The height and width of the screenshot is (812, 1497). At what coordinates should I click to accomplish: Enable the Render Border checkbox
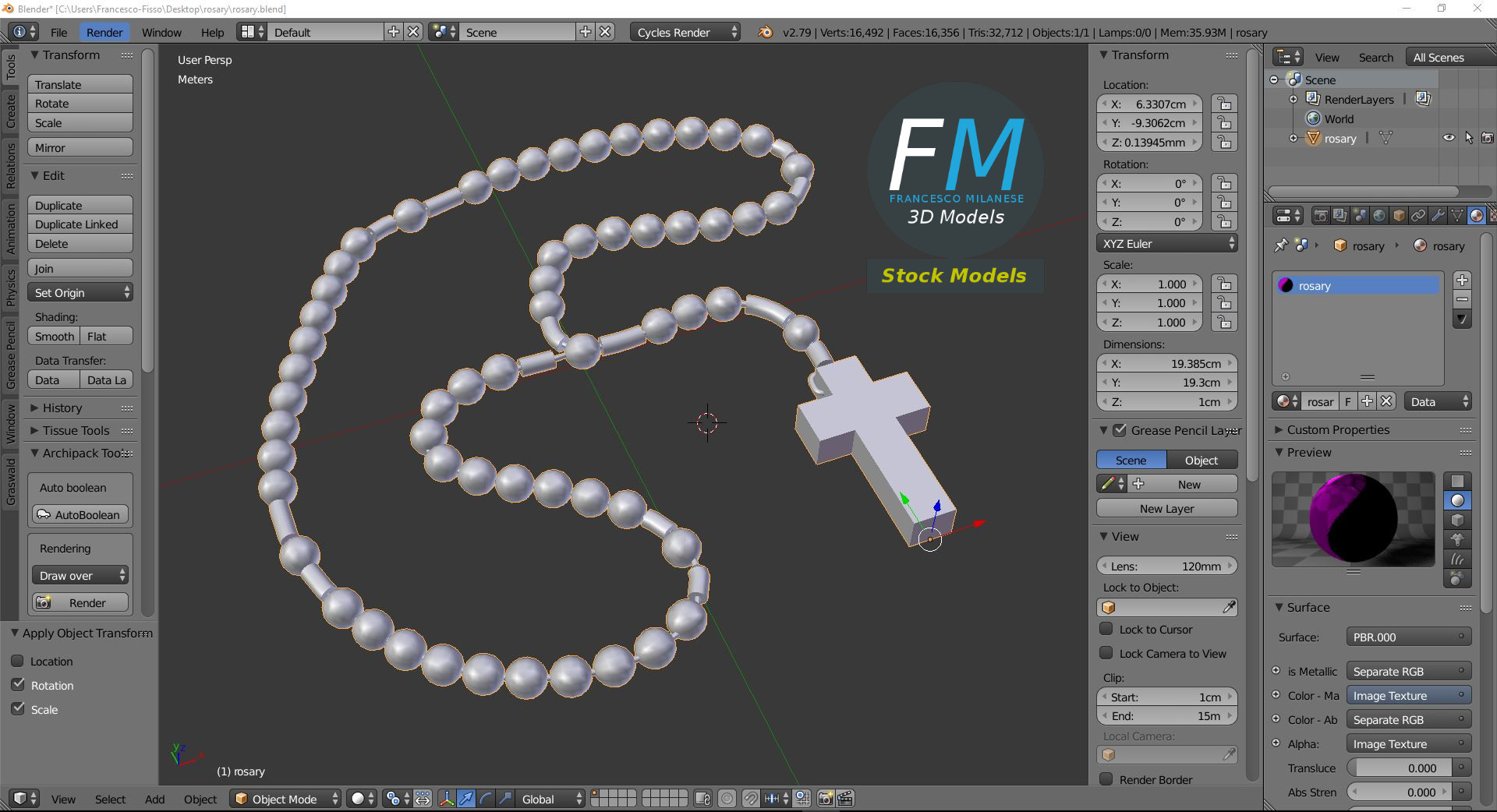tap(1106, 779)
